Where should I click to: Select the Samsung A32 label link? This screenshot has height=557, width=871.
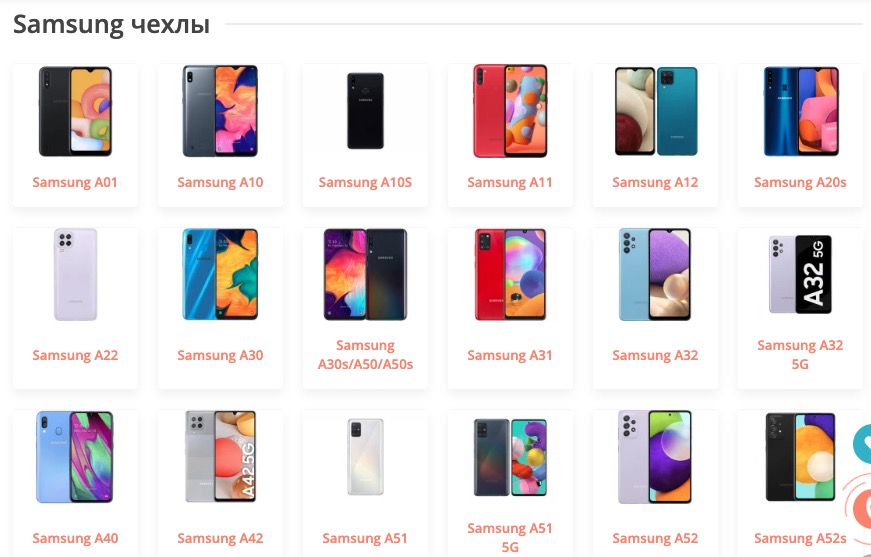tap(655, 355)
